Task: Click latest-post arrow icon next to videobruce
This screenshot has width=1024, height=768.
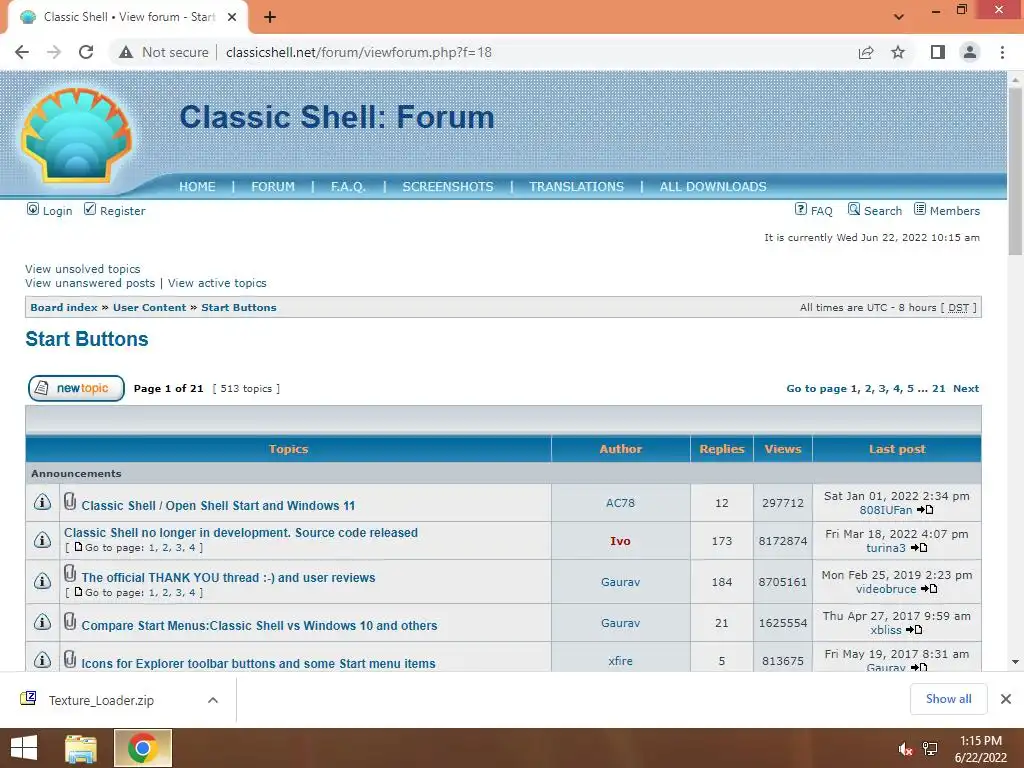Action: point(929,589)
